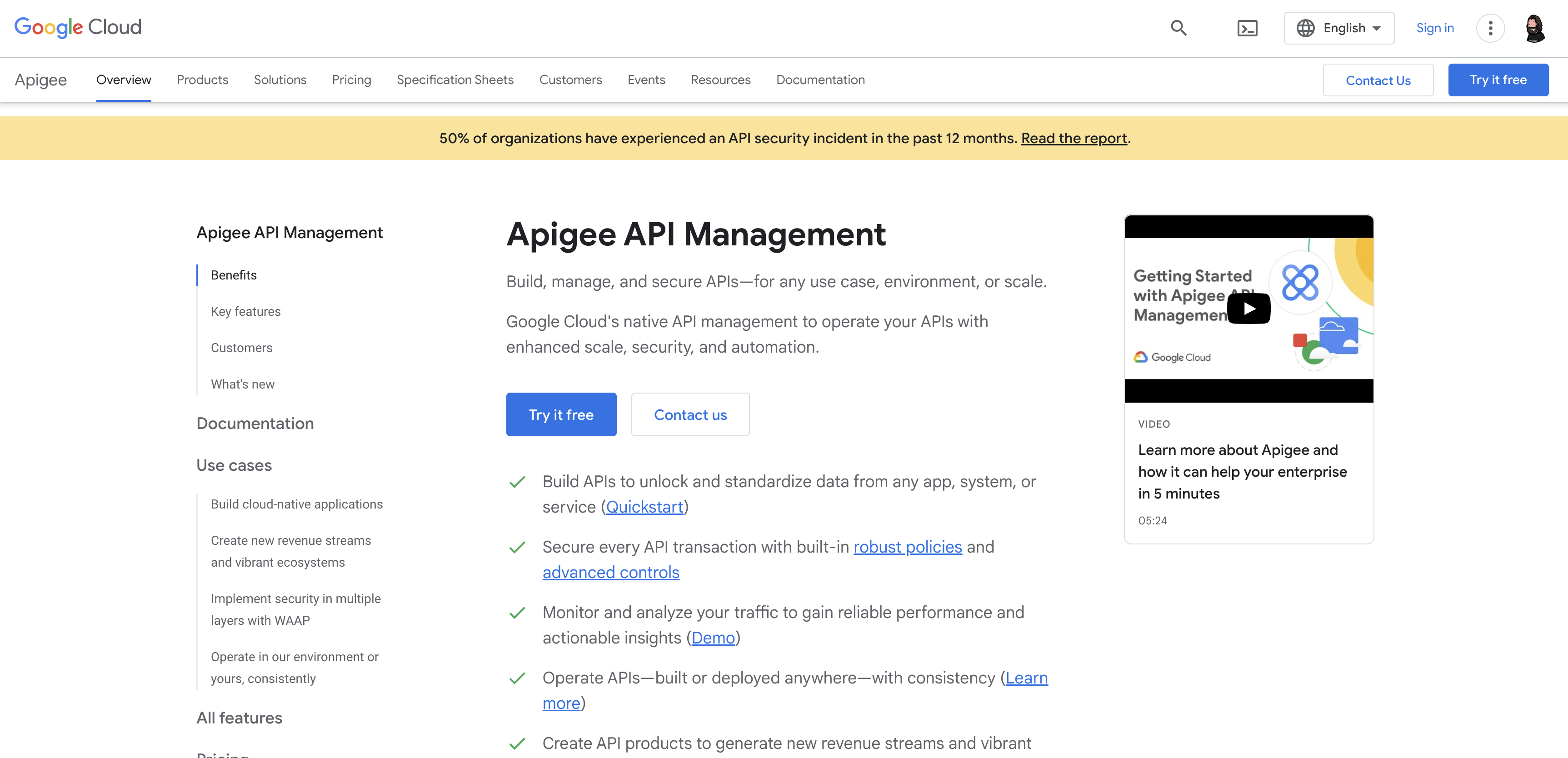The width and height of the screenshot is (1568, 758).
Task: Open the user avatar profile icon
Action: 1534,28
